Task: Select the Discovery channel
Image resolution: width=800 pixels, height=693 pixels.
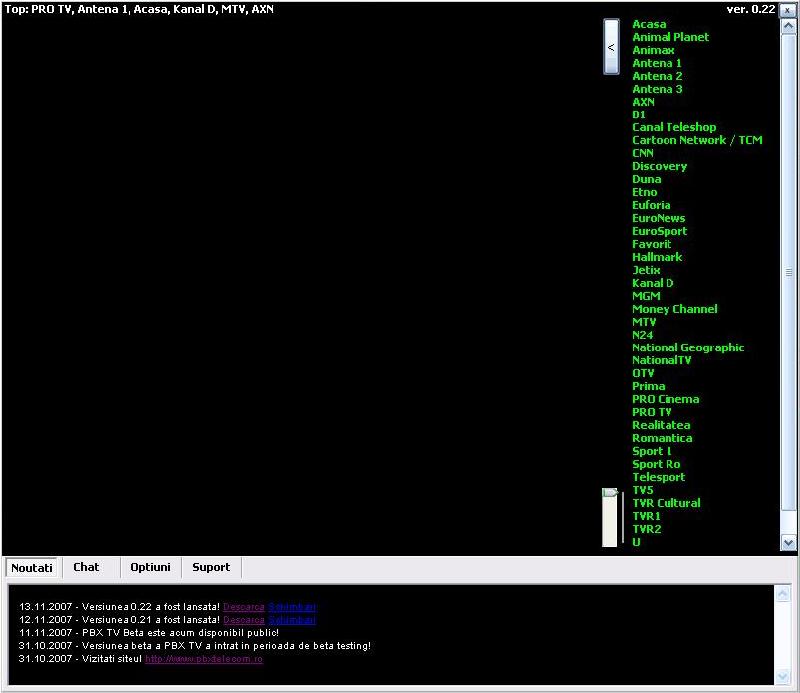Action: (659, 166)
